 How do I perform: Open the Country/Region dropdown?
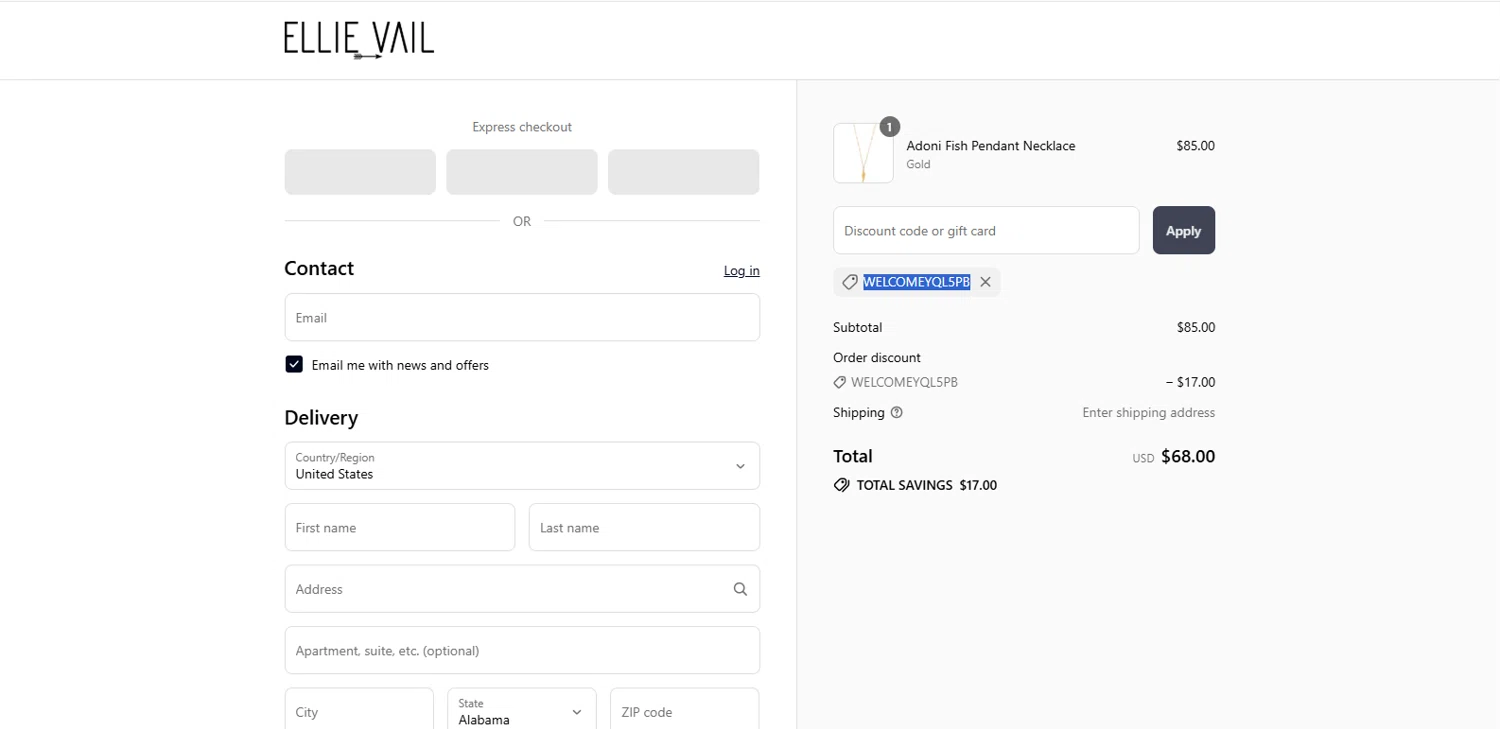(x=522, y=466)
